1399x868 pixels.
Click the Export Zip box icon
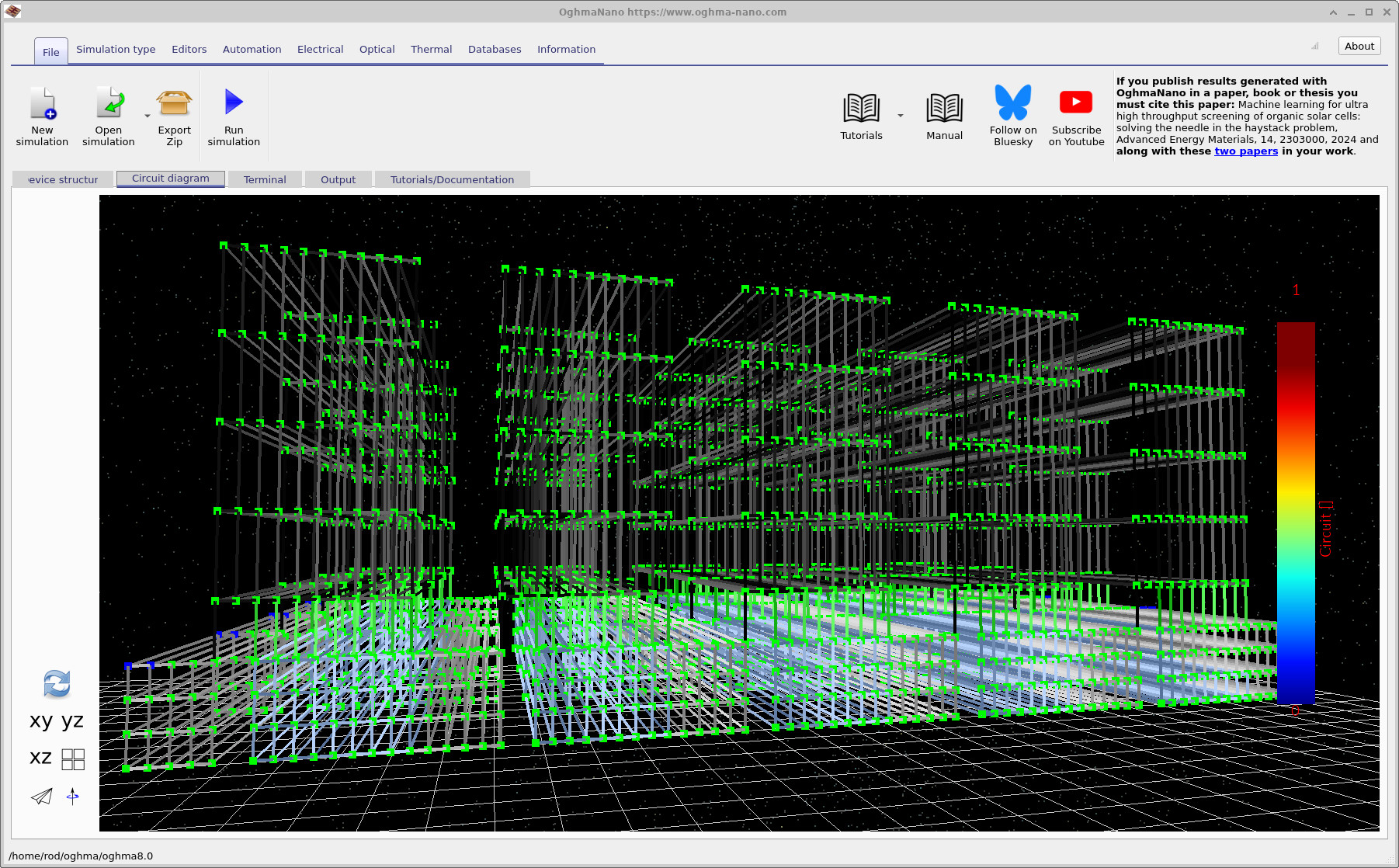pyautogui.click(x=173, y=105)
